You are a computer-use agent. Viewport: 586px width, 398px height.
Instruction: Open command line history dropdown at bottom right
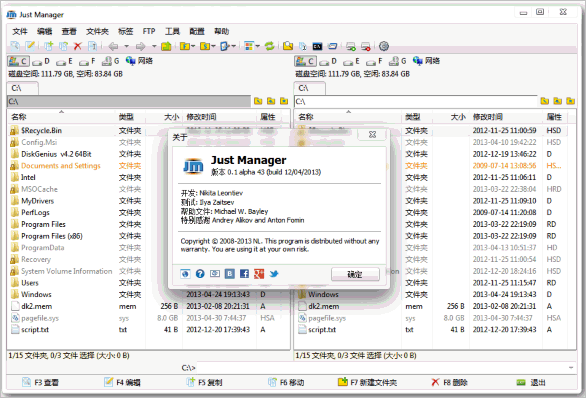(x=571, y=368)
